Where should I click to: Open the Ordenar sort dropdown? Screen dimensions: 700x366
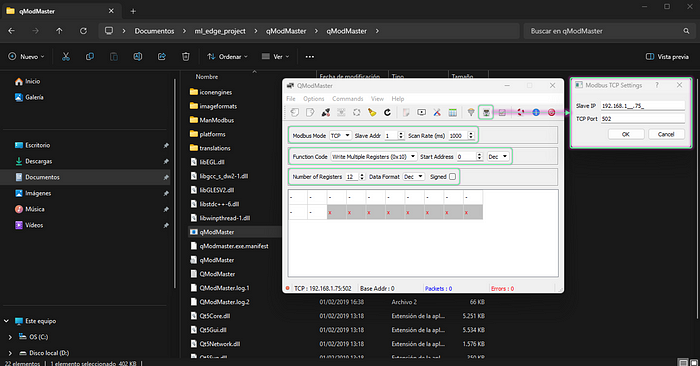(227, 57)
